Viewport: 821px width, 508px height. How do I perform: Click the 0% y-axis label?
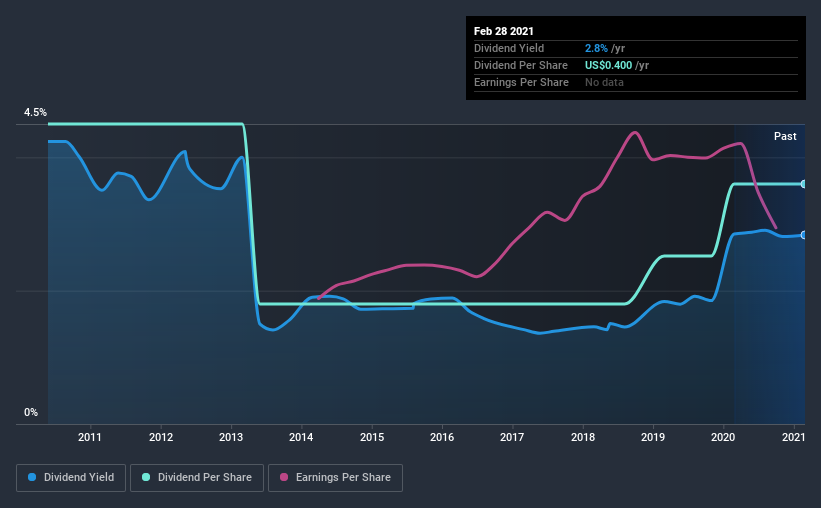(31, 413)
